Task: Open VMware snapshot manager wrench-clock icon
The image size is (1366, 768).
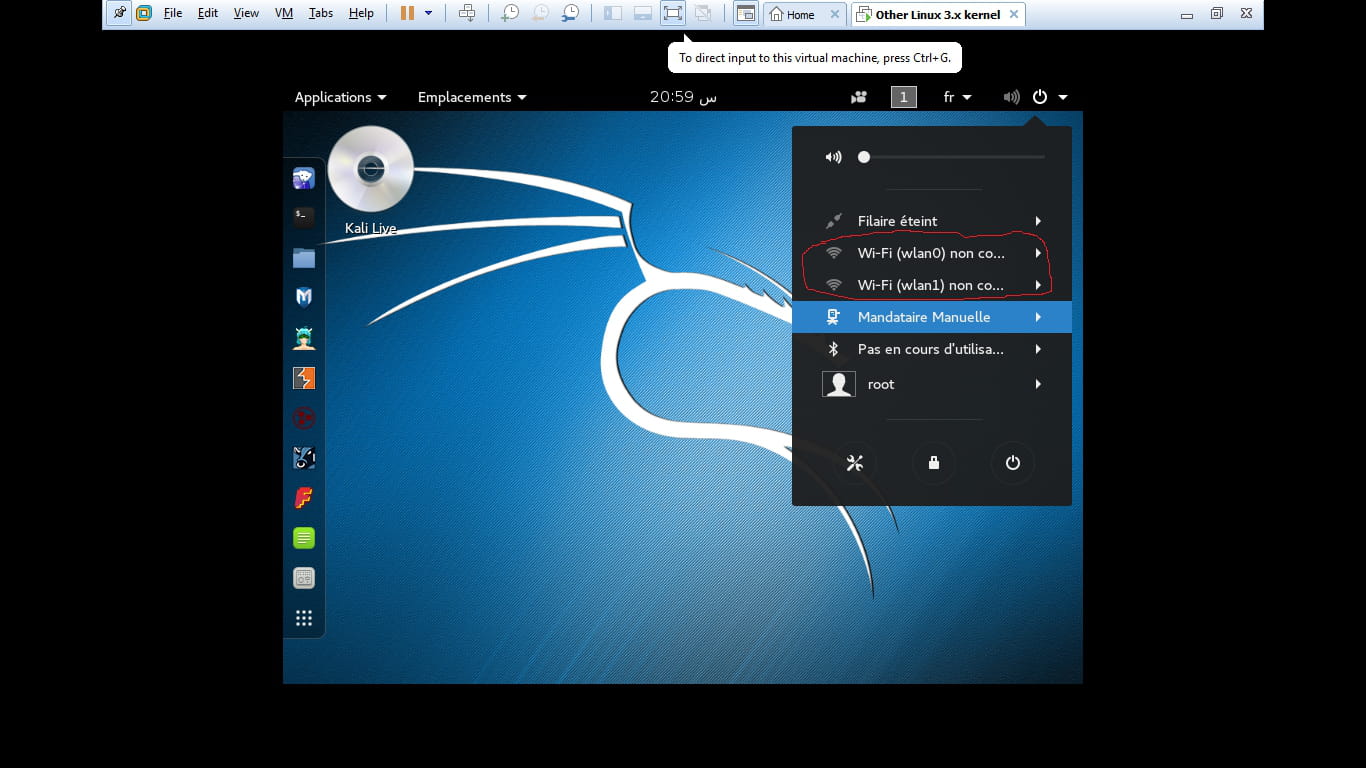Action: click(x=570, y=13)
